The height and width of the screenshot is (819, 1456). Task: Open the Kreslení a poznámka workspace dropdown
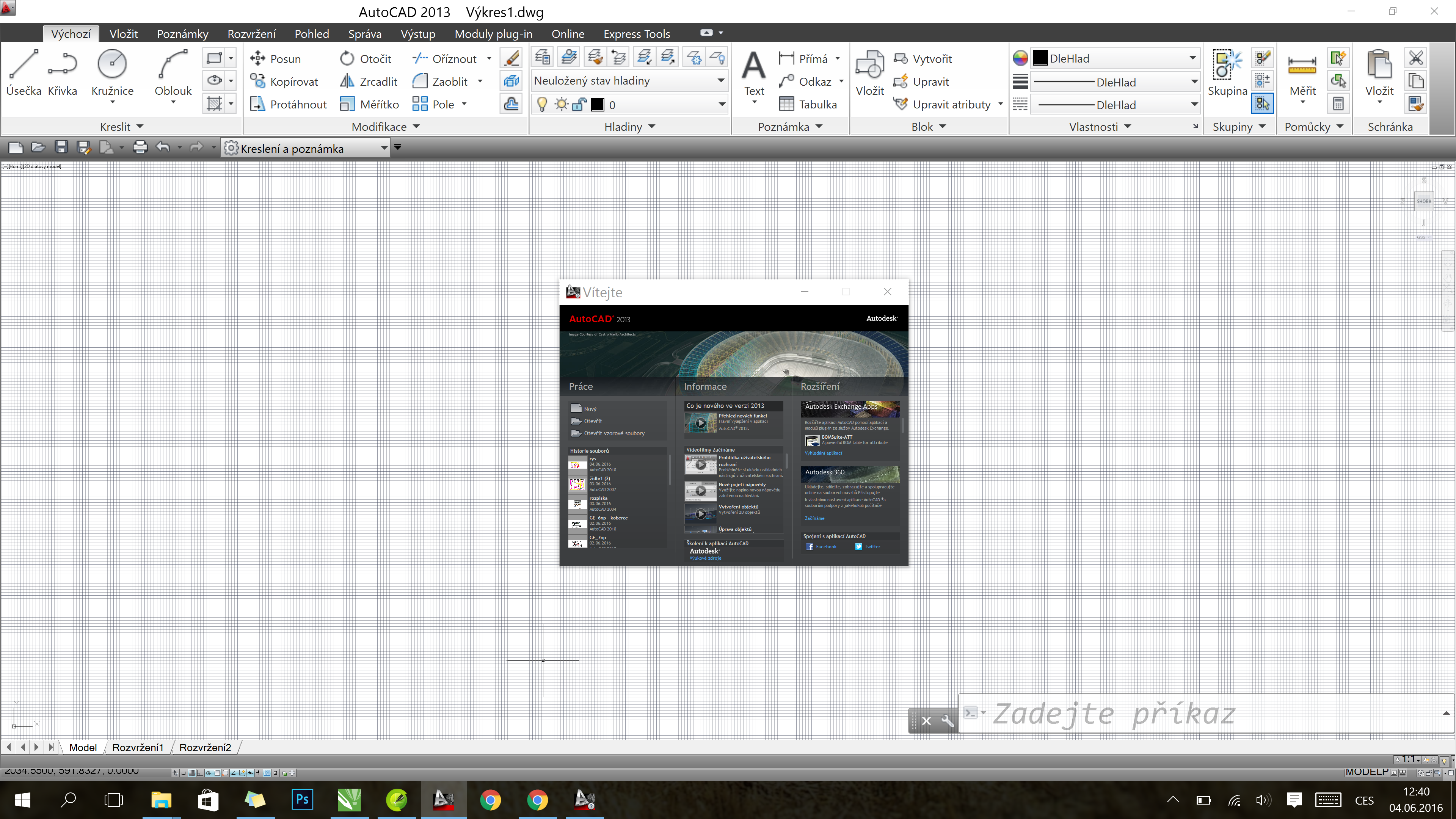point(306,148)
